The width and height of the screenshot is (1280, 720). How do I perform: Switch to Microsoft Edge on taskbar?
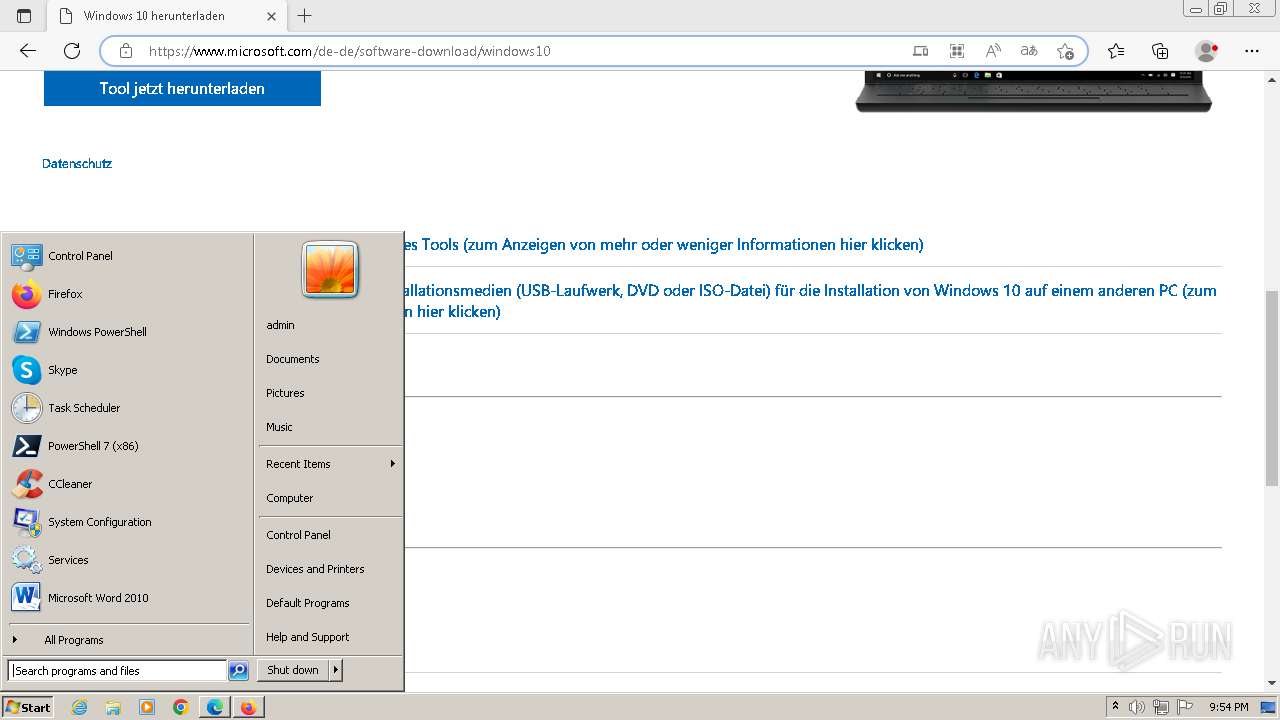point(215,707)
